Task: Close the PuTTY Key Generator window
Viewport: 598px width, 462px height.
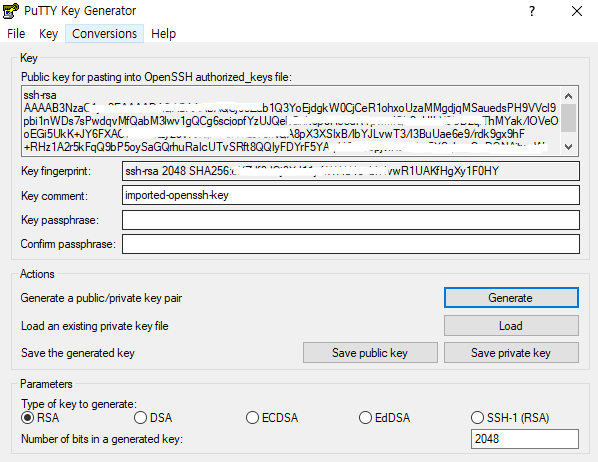Action: click(x=577, y=11)
